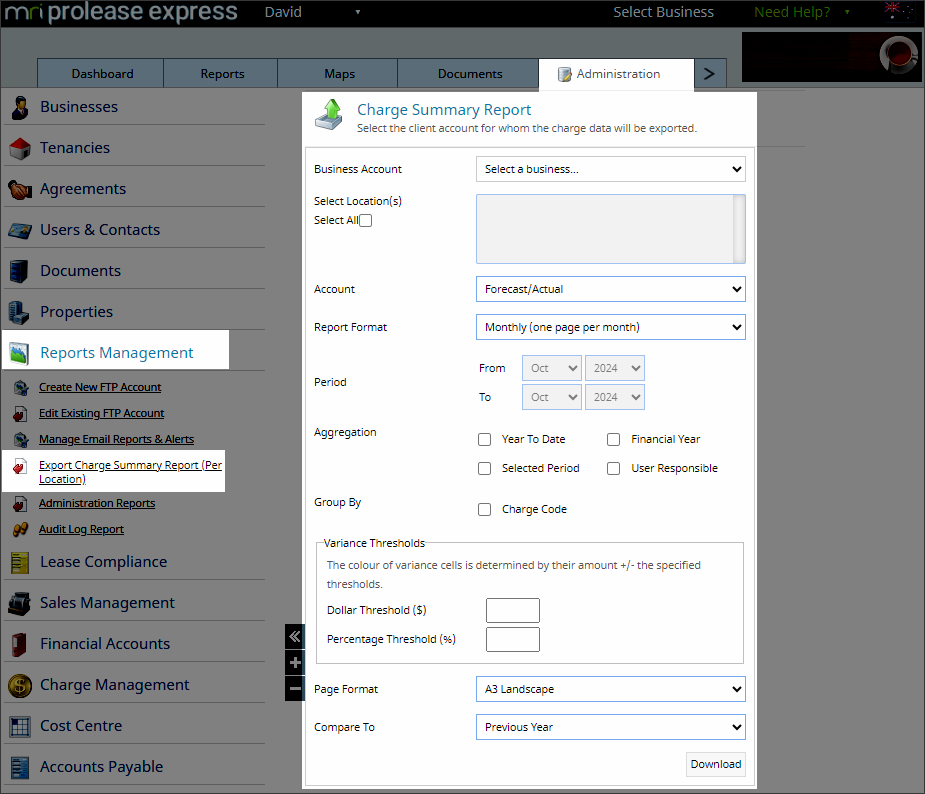Enable Group By Charge Code checkbox
The image size is (925, 794).
[484, 510]
